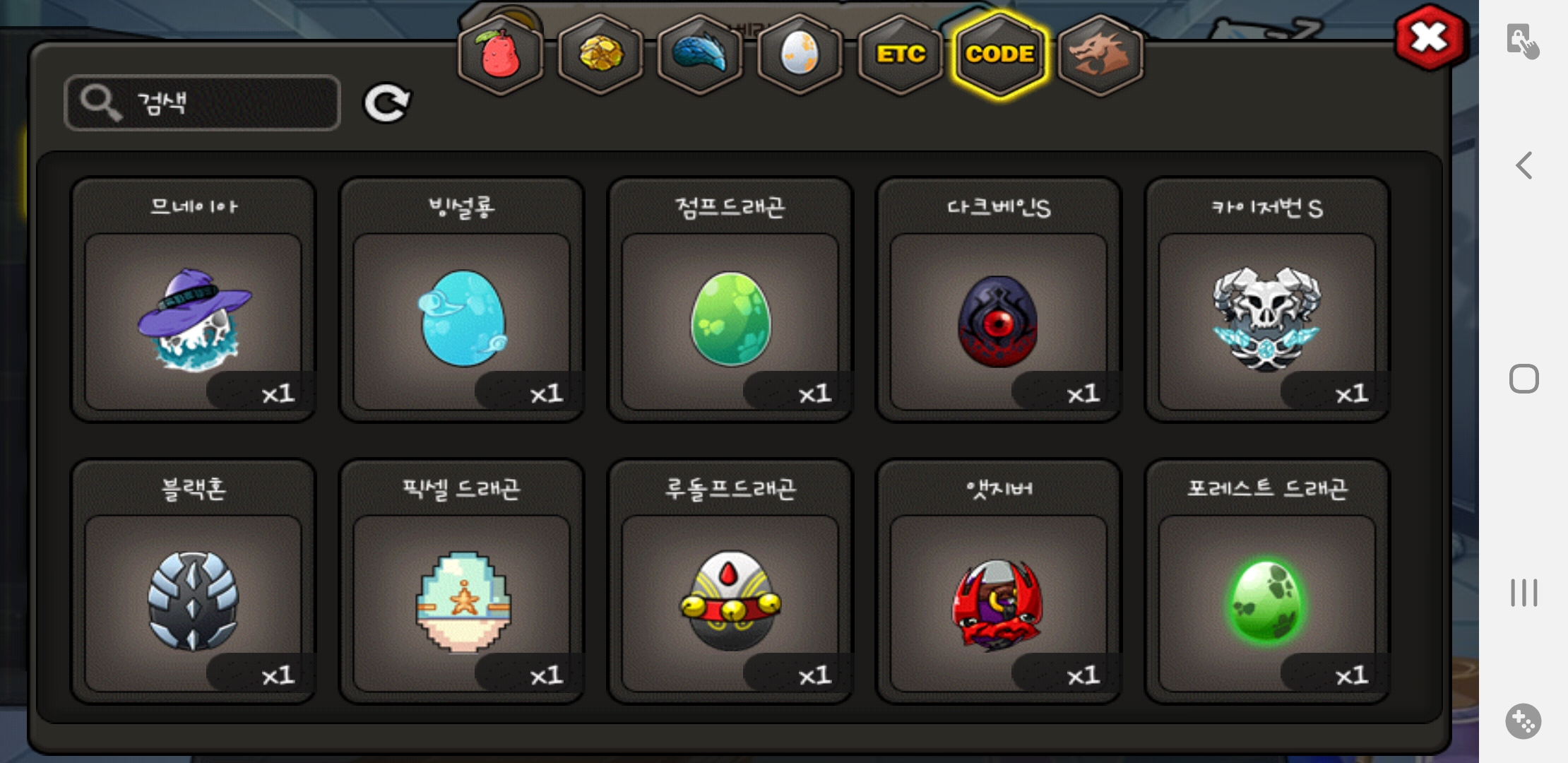Pick the green 점프드래곤 egg
Viewport: 1568px width, 763px height.
730,300
